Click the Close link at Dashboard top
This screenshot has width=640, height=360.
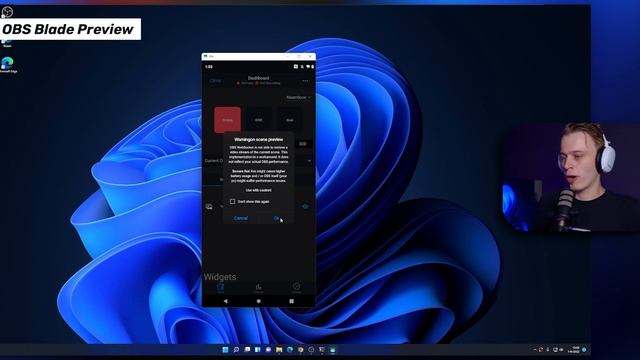coord(216,81)
